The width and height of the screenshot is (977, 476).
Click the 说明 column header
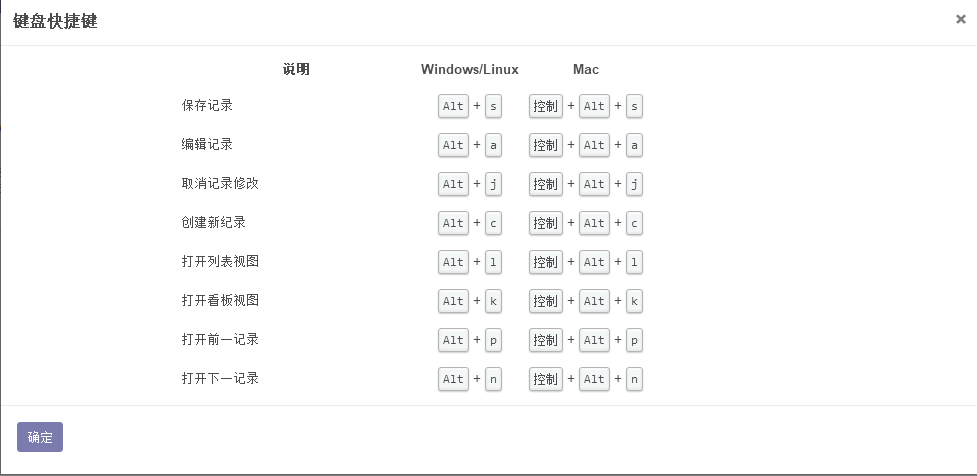[x=296, y=69]
